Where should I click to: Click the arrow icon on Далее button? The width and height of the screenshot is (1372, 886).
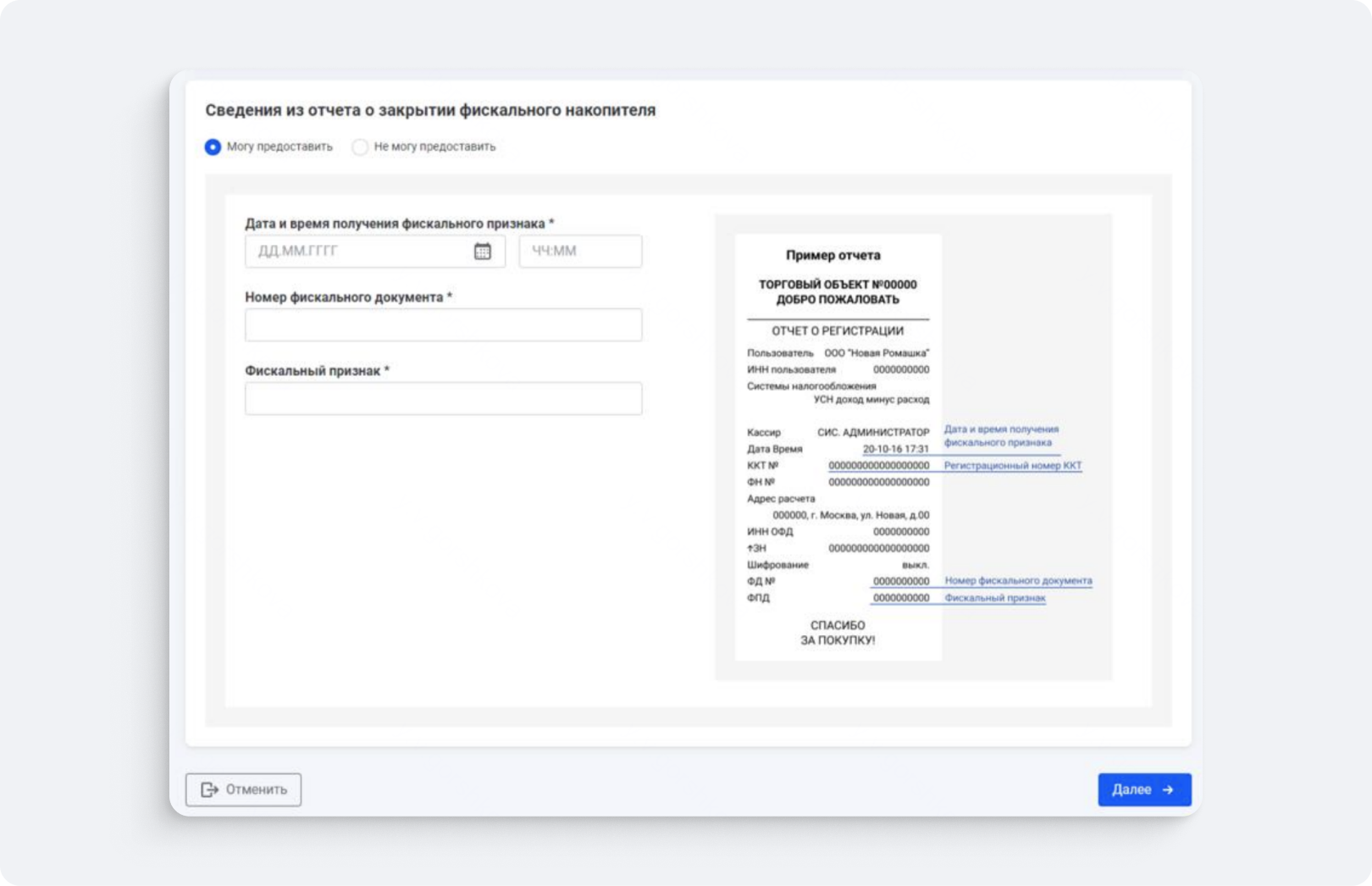point(1168,789)
